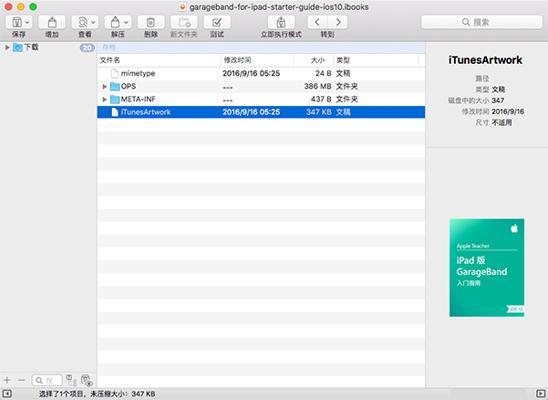
Task: Click the 搜索 search field in toolbar
Action: [x=482, y=22]
